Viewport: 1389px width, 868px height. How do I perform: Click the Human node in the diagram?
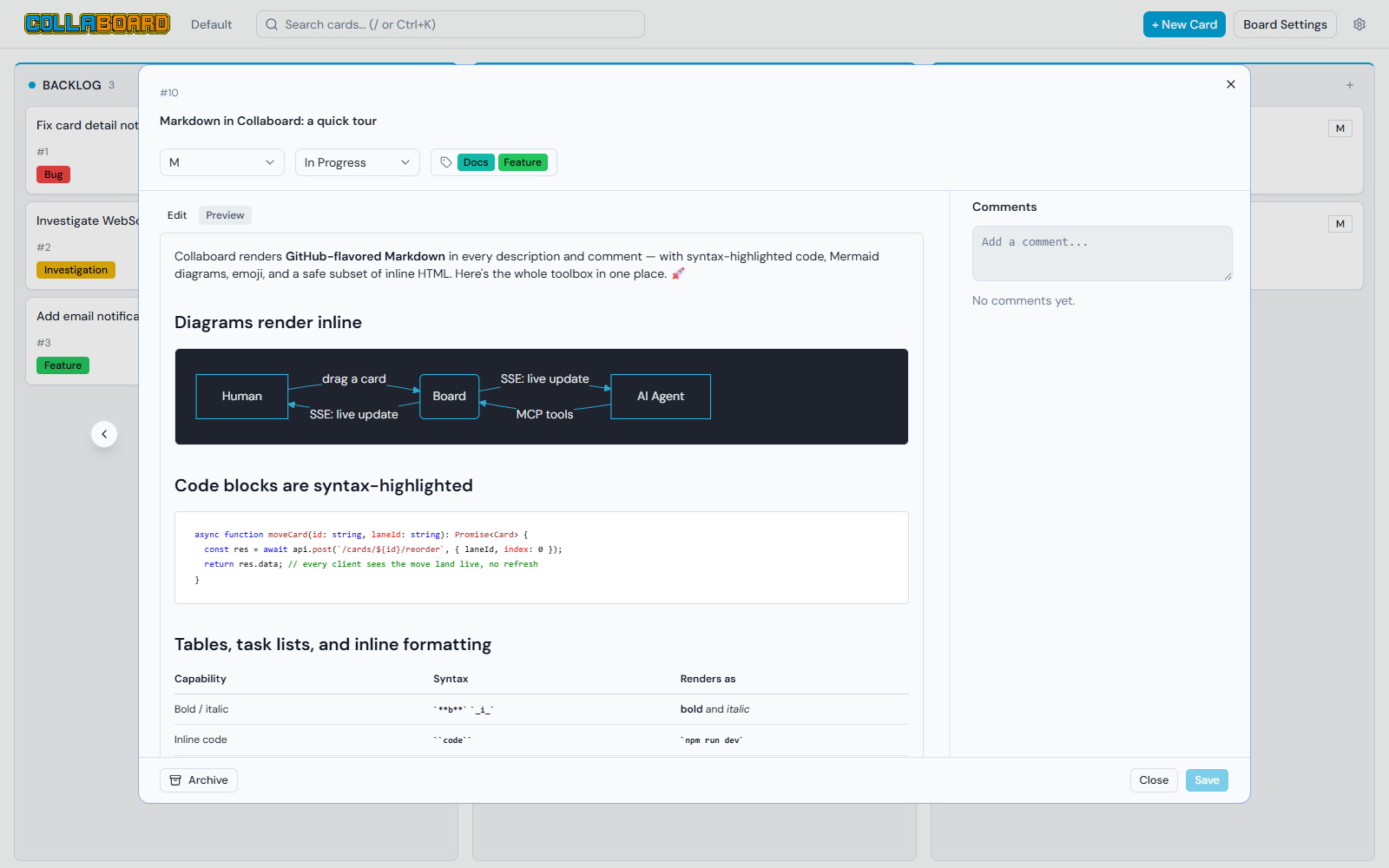pos(242,397)
